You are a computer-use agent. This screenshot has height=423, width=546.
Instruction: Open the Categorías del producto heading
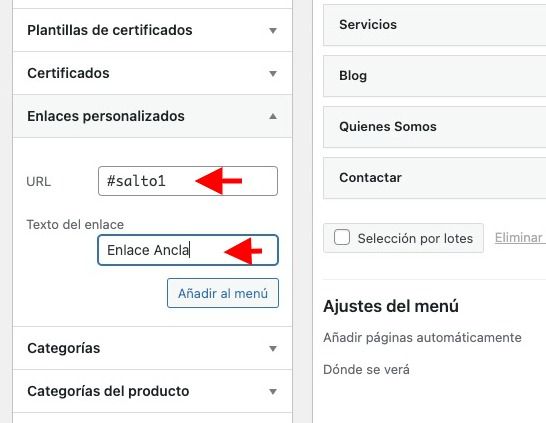[x=108, y=391]
